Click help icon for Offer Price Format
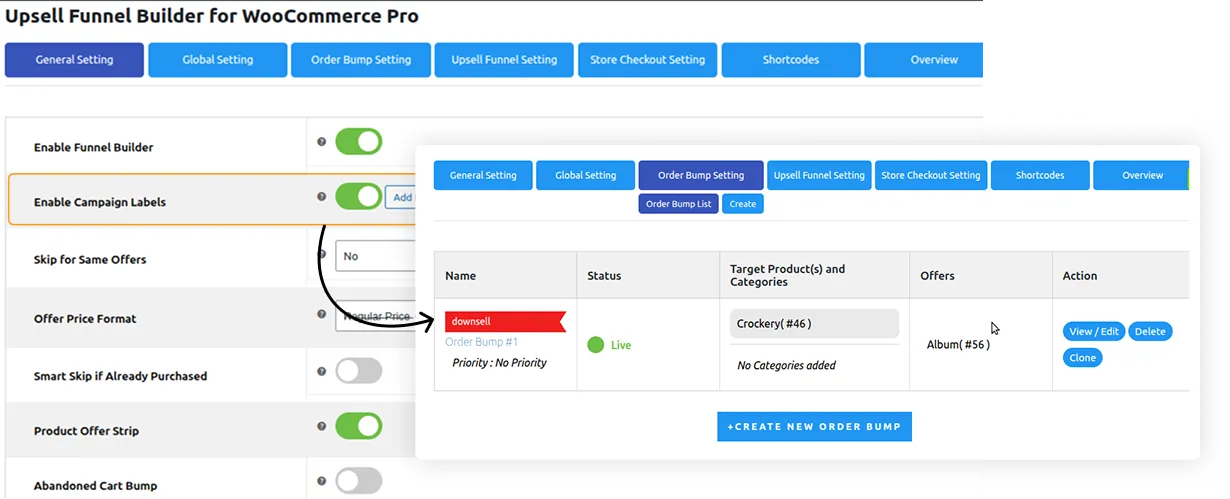This screenshot has height=499, width=1230. pyautogui.click(x=322, y=313)
